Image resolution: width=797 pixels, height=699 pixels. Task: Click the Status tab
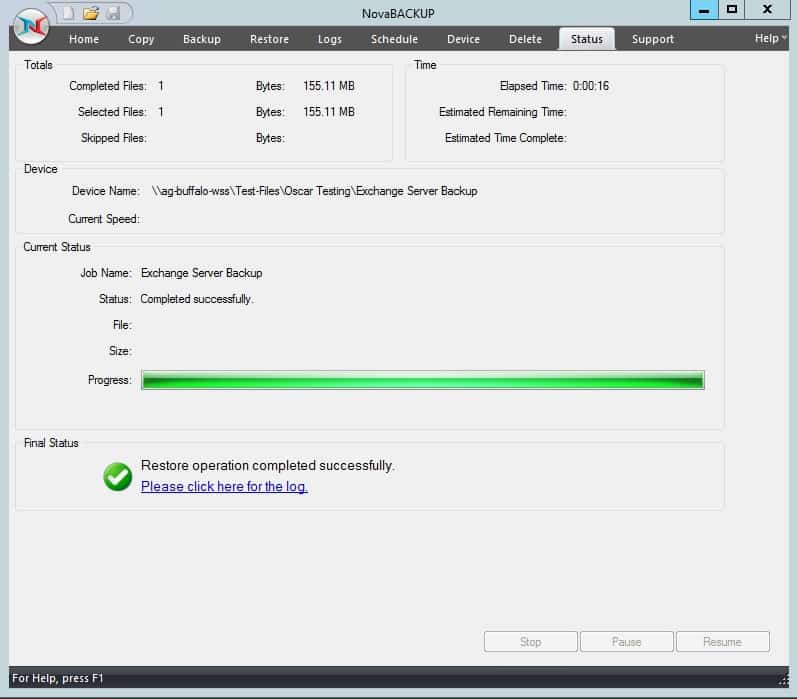tap(587, 39)
